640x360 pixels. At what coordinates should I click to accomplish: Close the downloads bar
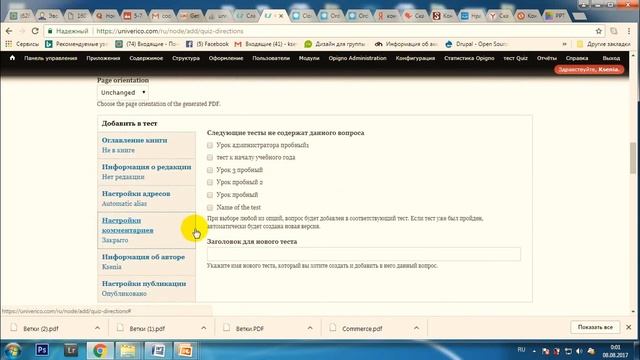[629, 327]
